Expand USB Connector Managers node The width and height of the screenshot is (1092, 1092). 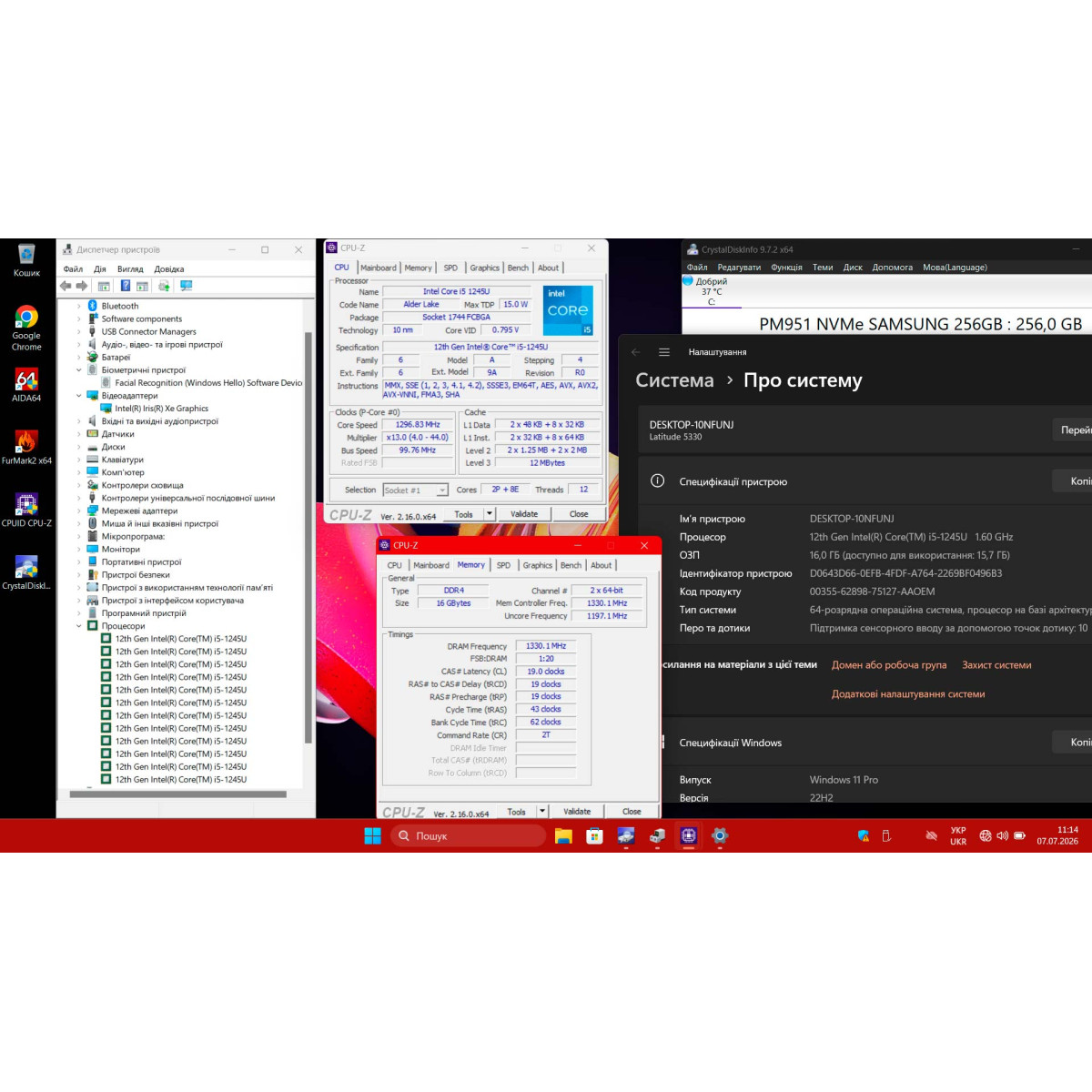coord(79,331)
